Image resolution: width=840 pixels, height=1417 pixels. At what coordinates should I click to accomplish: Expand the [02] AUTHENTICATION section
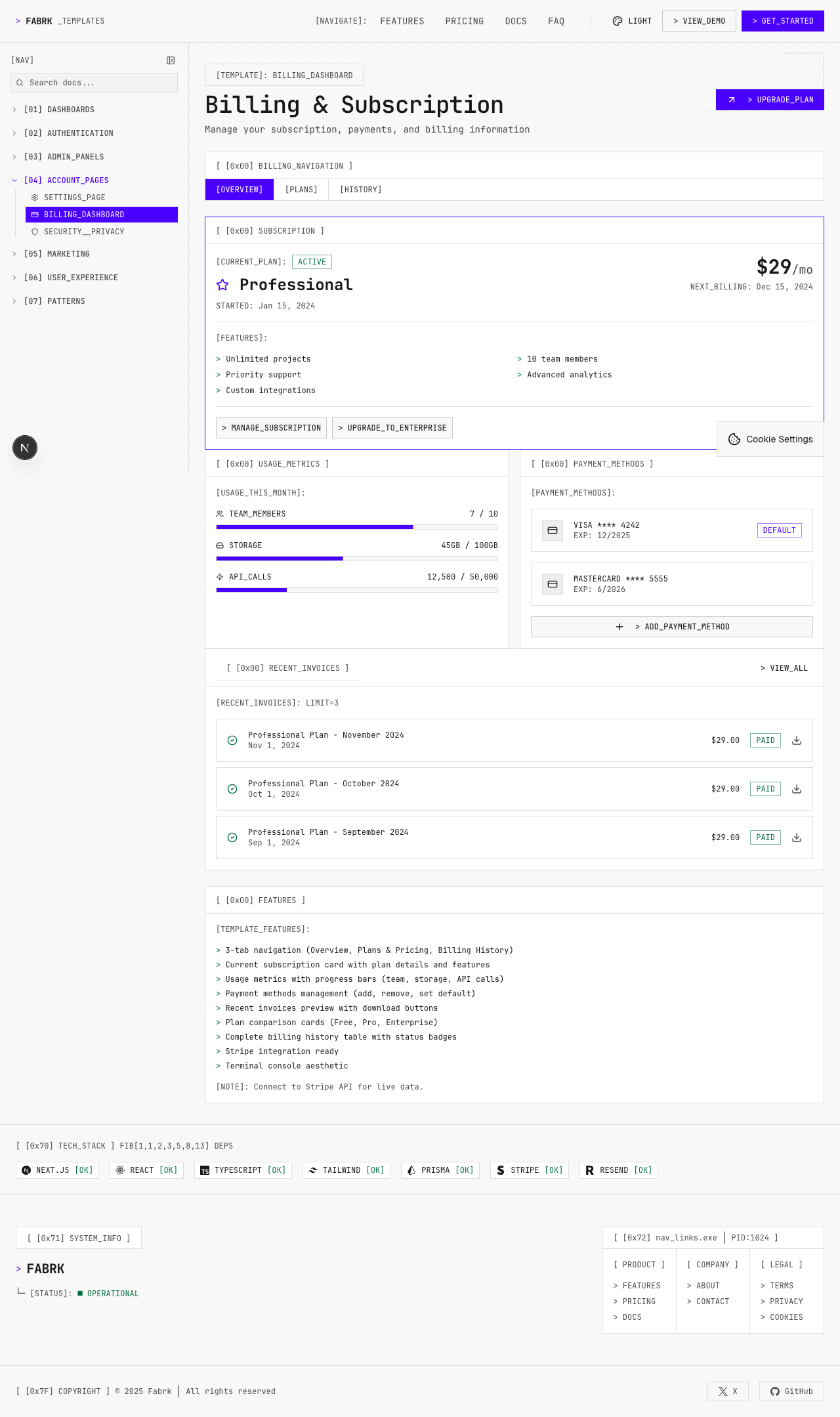click(x=94, y=133)
